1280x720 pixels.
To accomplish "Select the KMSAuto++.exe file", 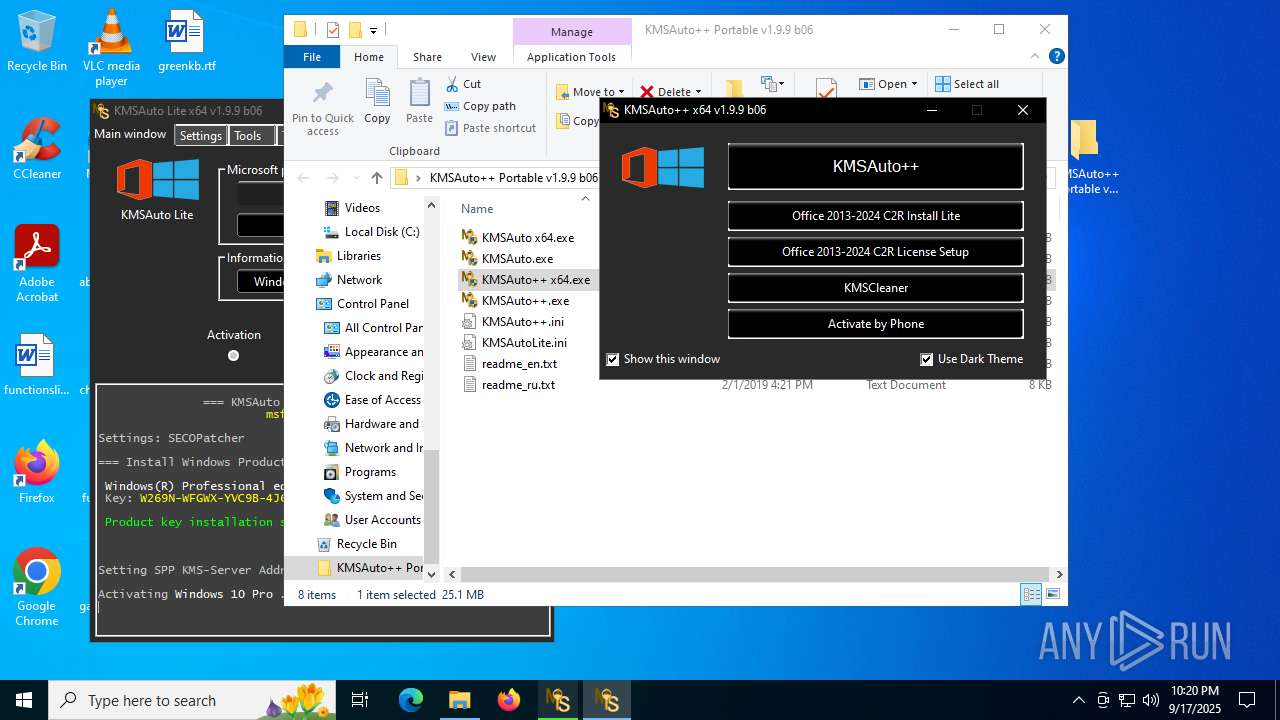I will point(527,301).
